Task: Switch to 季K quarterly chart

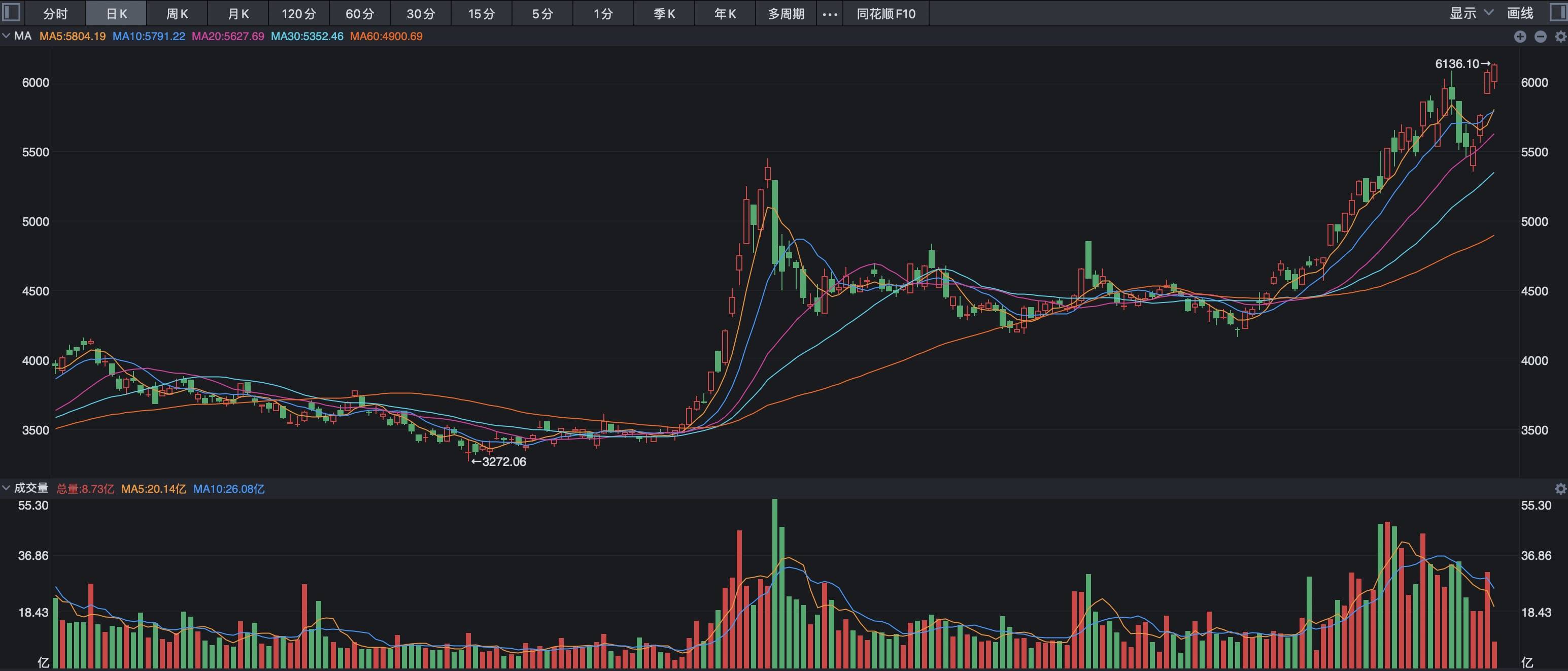Action: [664, 13]
